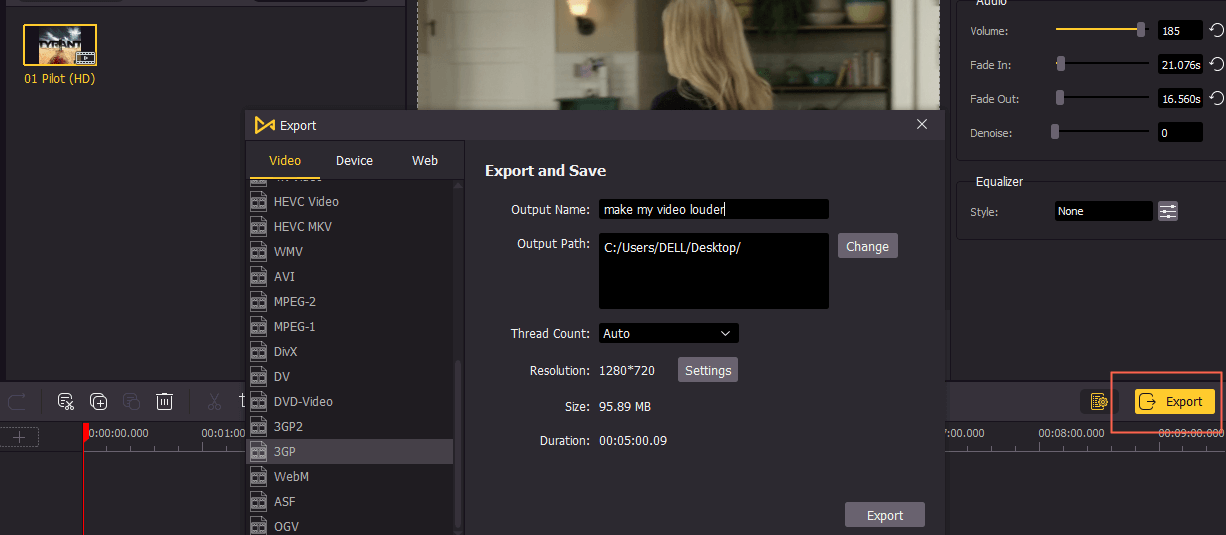Viewport: 1226px width, 535px height.
Task: Click the grey Export button in dialog
Action: [884, 515]
